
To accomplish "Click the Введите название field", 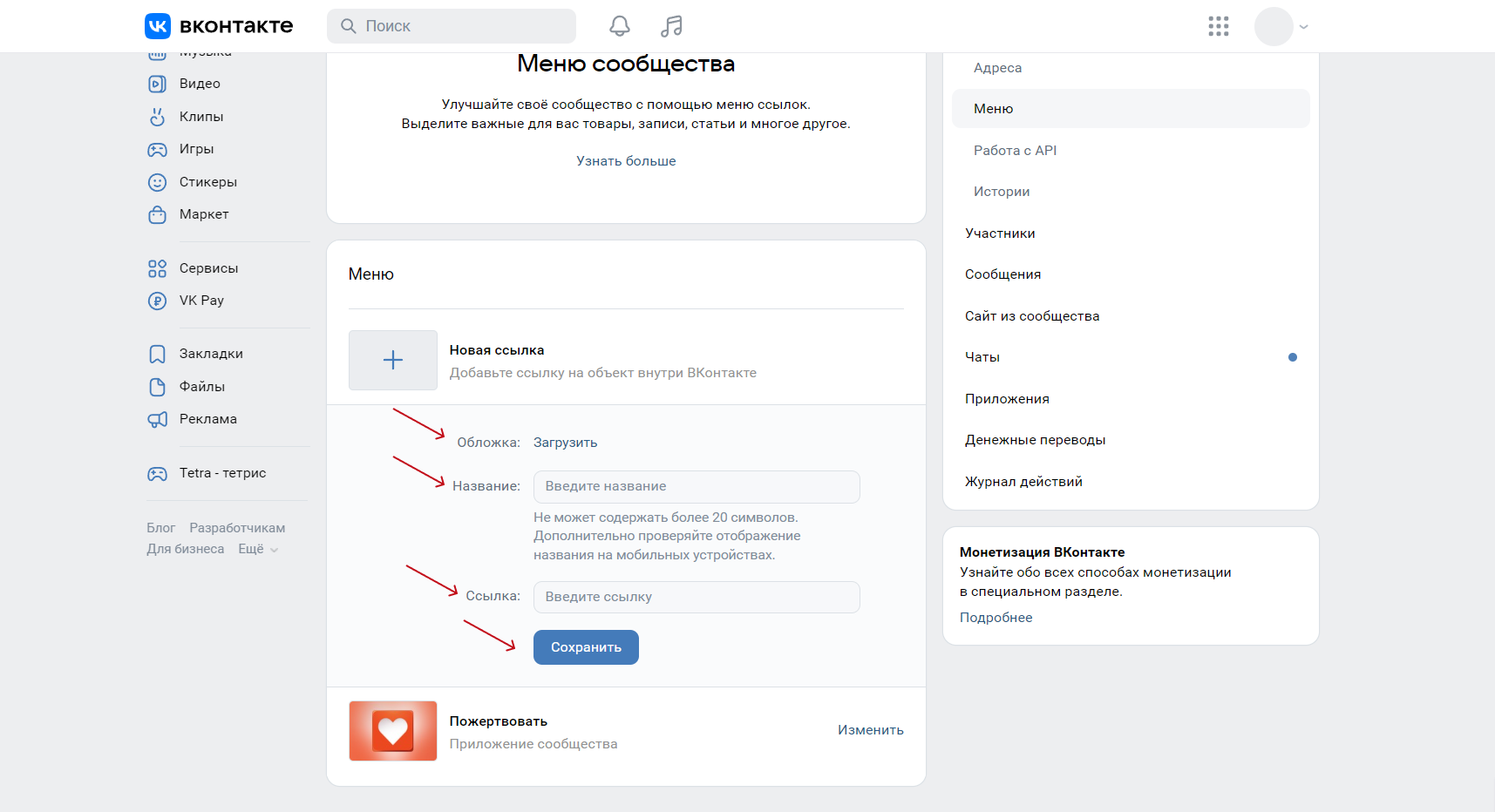I will click(x=697, y=486).
